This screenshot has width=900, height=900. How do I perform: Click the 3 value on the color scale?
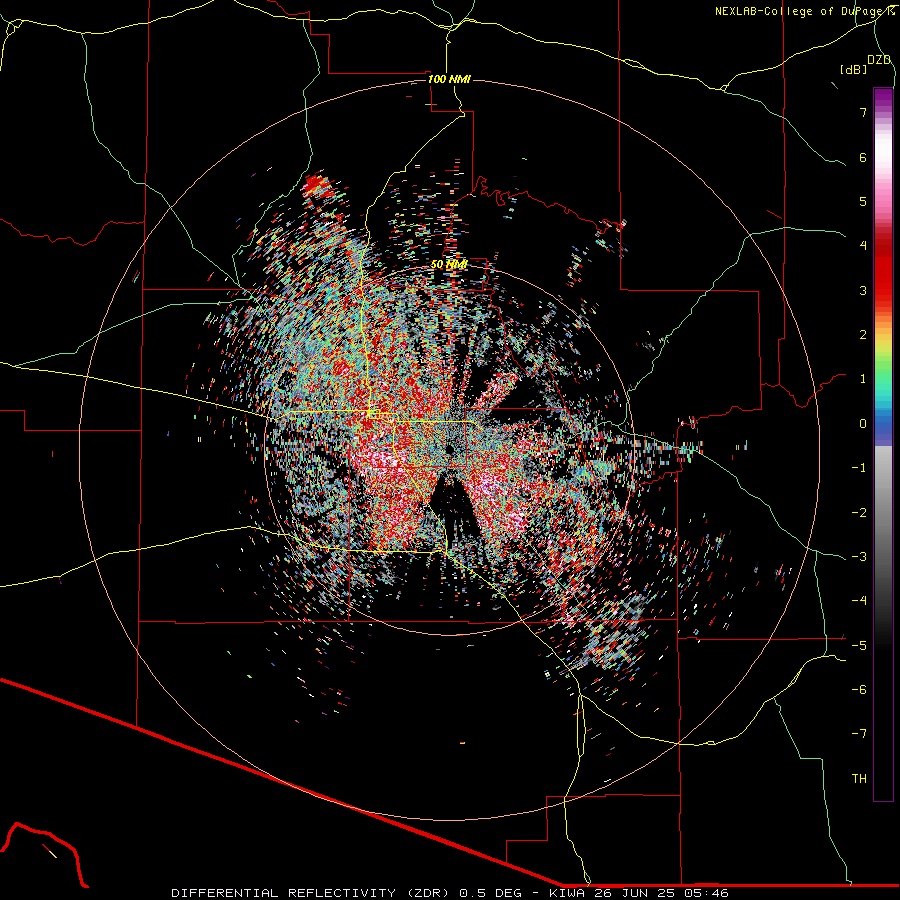click(863, 290)
